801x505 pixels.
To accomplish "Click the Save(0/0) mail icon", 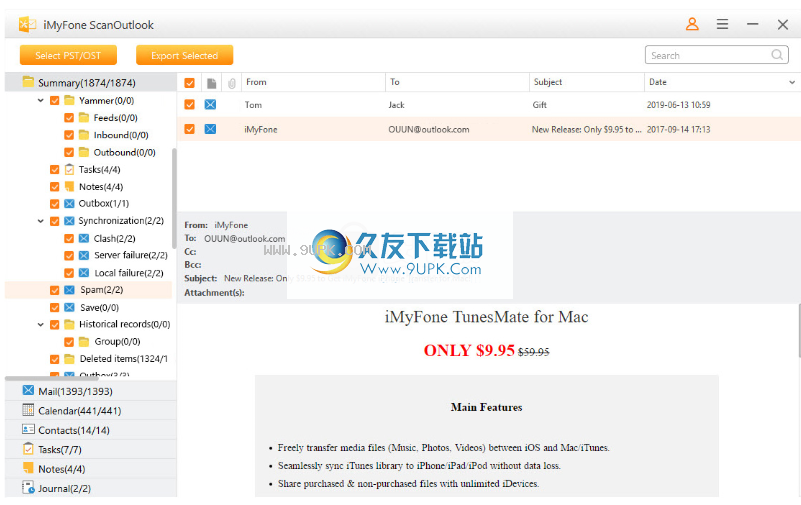I will (69, 307).
